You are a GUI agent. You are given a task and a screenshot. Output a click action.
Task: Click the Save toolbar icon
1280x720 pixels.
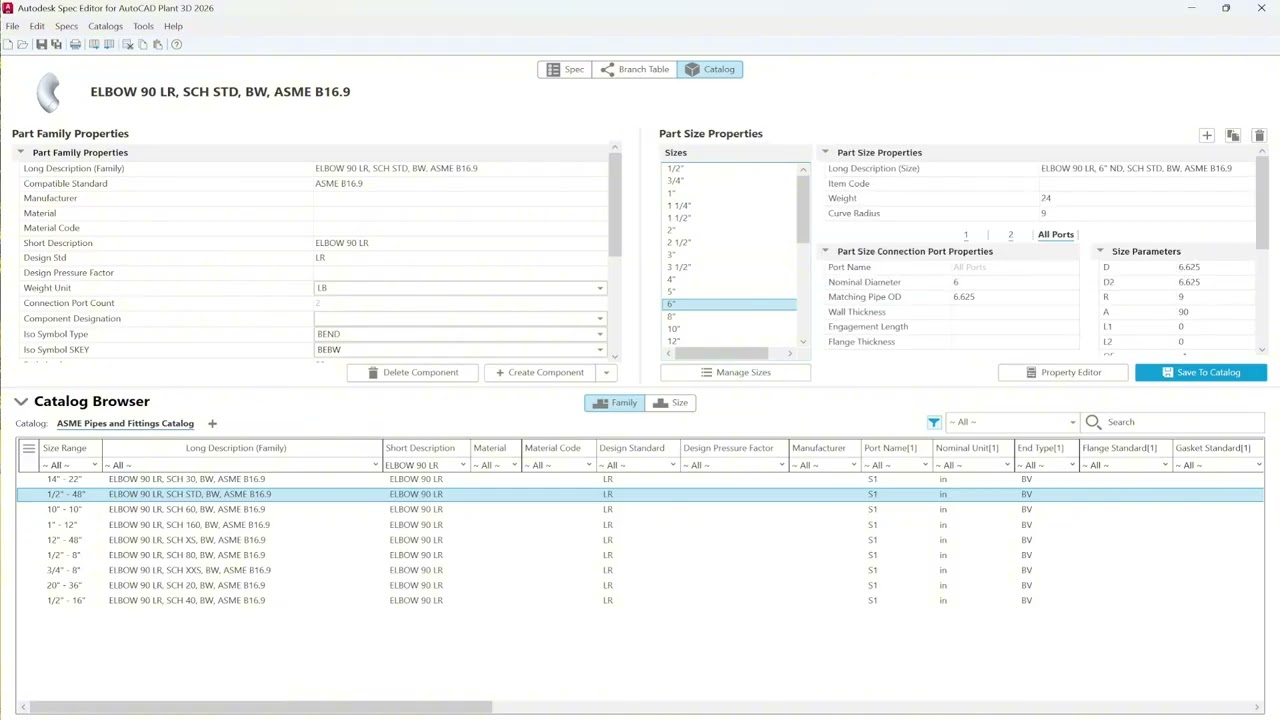41,44
